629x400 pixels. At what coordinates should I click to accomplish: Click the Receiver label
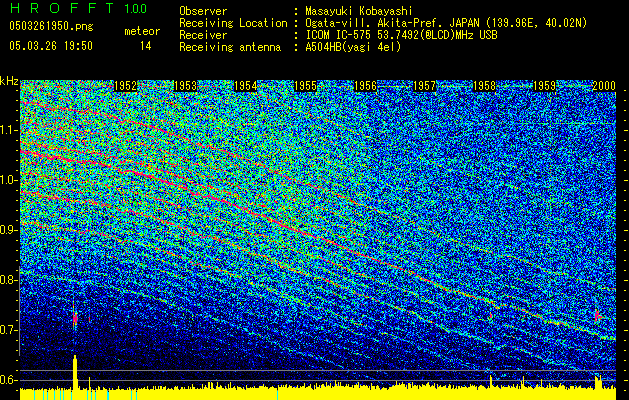coord(203,35)
